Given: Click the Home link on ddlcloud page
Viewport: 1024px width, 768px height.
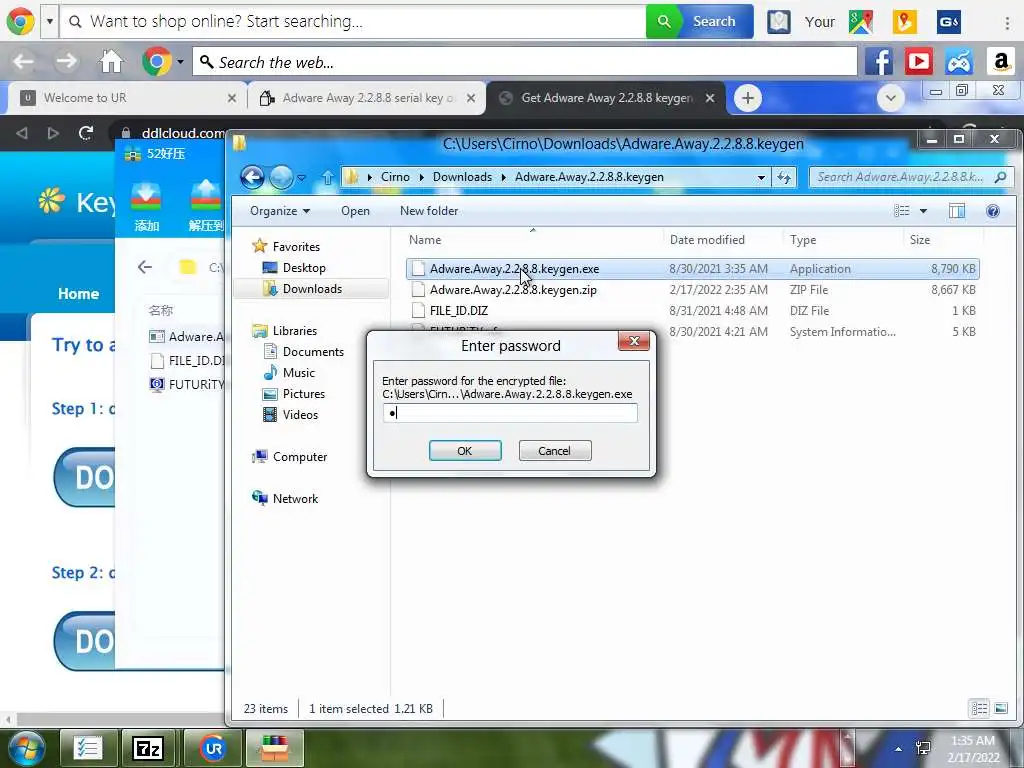Looking at the screenshot, I should coord(78,294).
